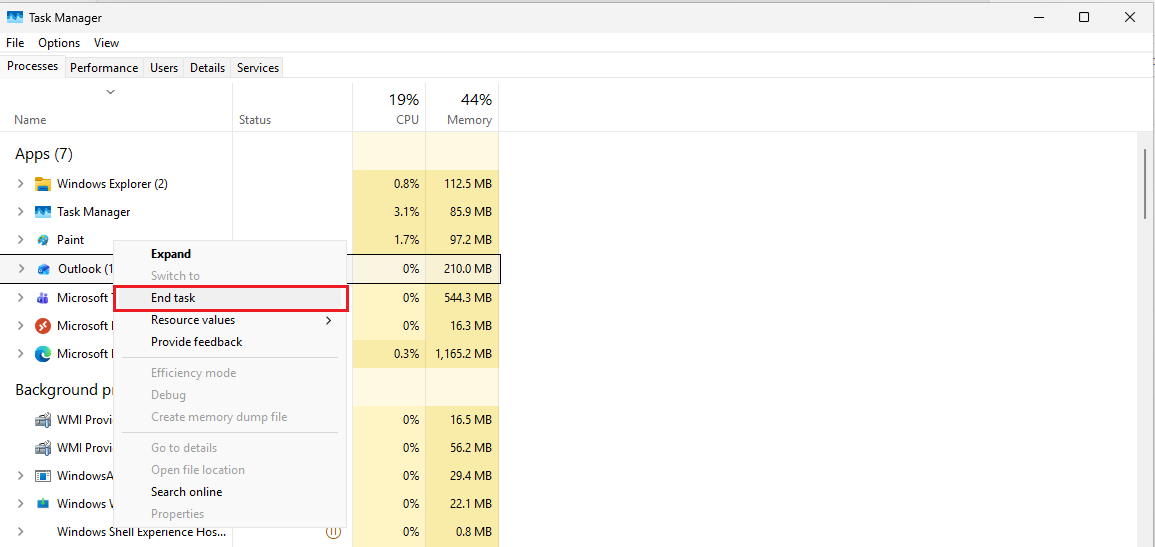Expand the Task Manager process row
The image size is (1155, 547).
pos(21,212)
